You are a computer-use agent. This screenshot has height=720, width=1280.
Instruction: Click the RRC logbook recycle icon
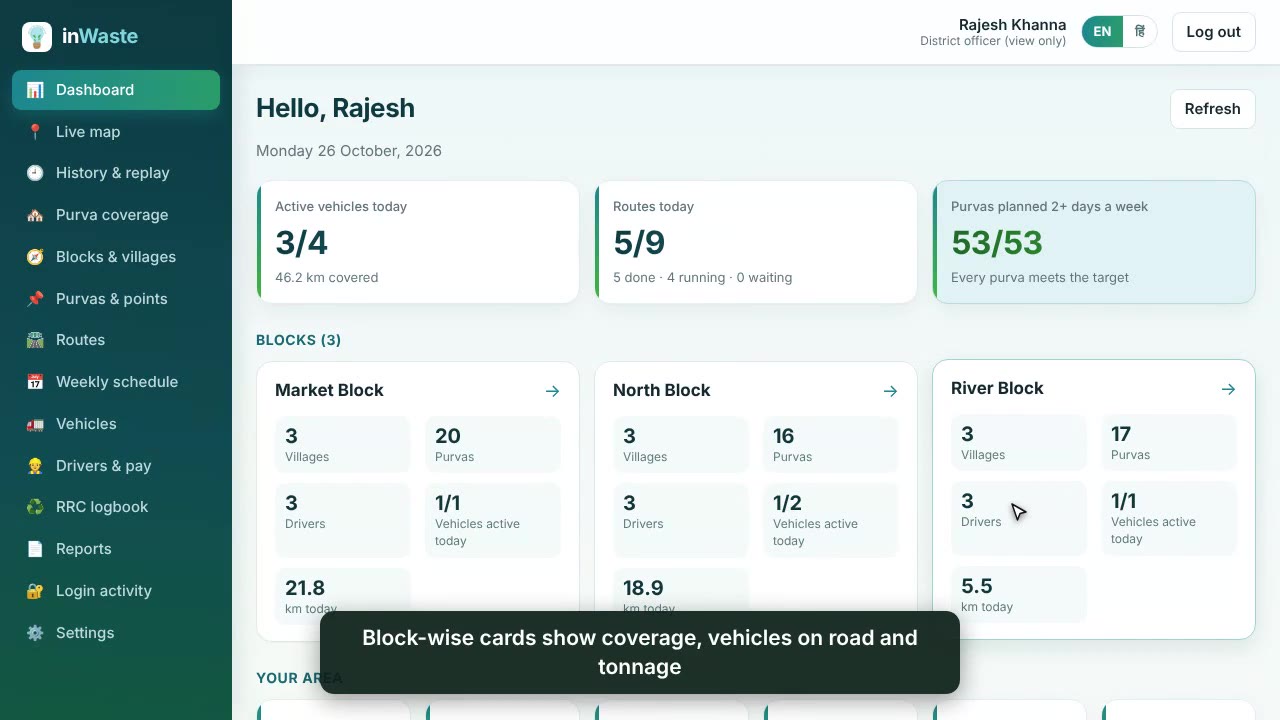[x=35, y=507]
